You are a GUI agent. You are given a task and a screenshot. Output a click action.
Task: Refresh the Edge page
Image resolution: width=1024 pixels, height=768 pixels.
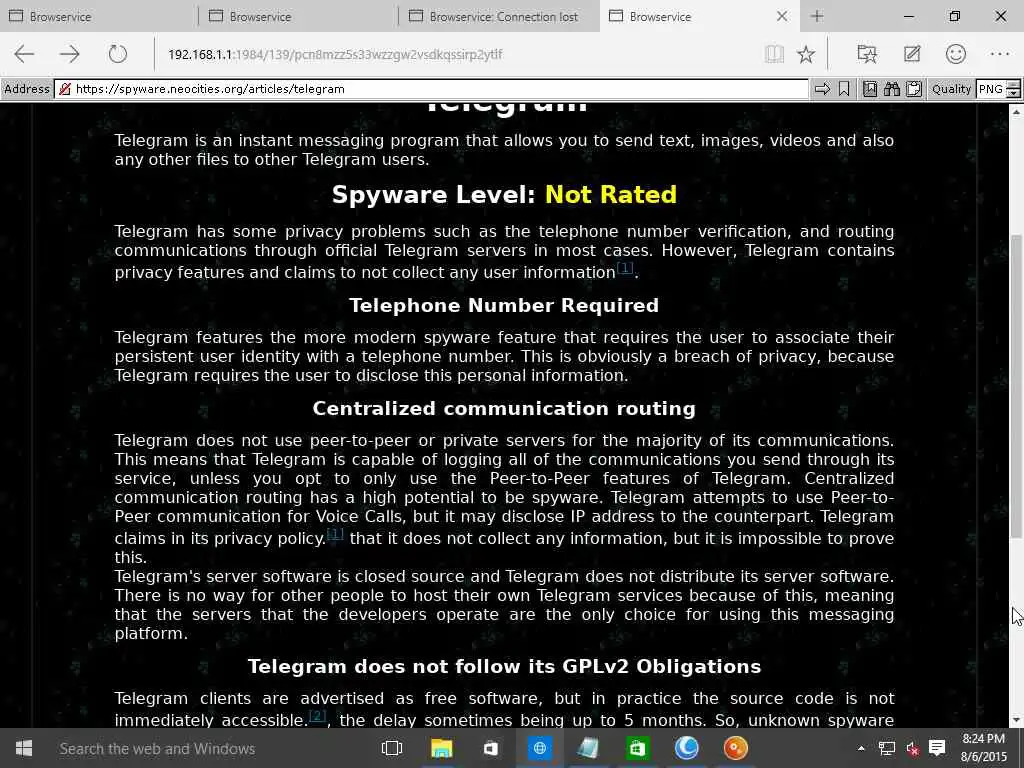pos(118,54)
